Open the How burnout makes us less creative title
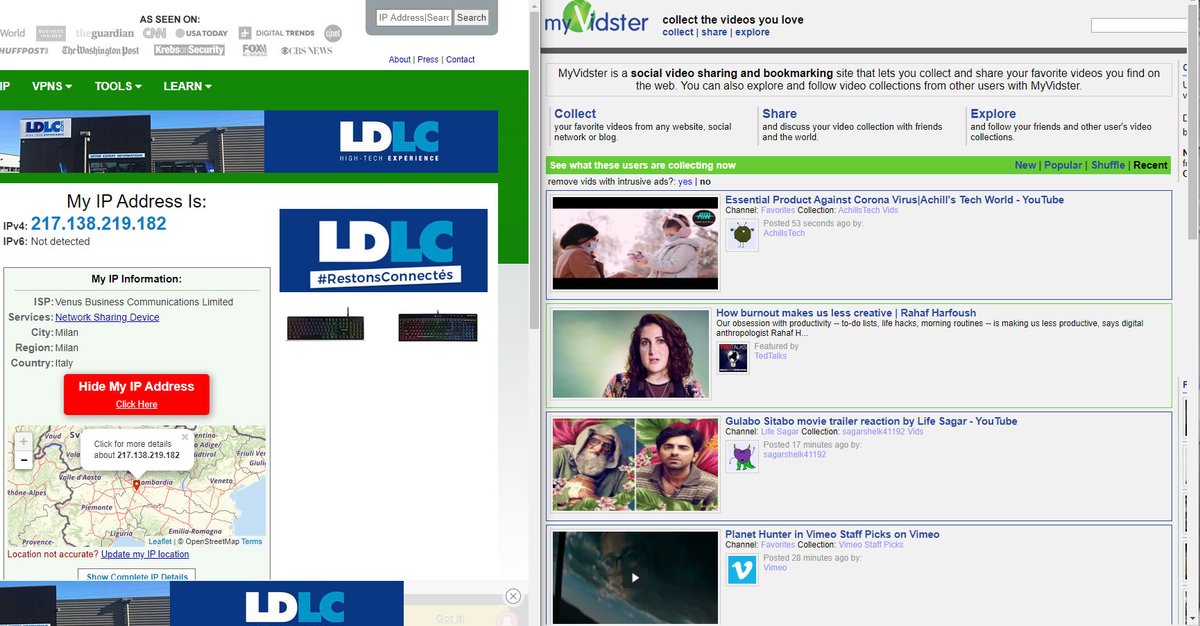This screenshot has width=1200, height=626. (846, 313)
